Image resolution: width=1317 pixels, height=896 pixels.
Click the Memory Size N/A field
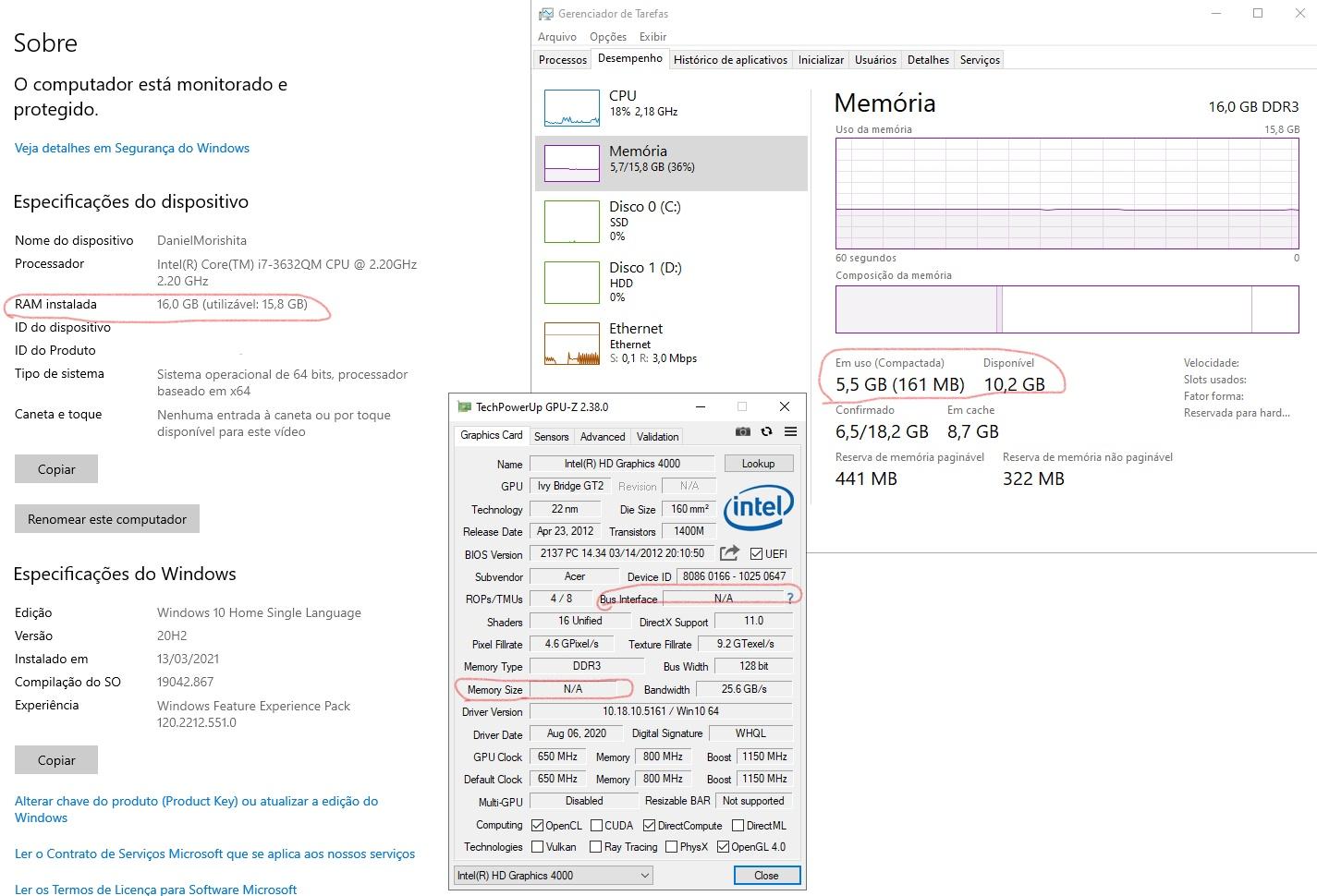pyautogui.click(x=573, y=689)
